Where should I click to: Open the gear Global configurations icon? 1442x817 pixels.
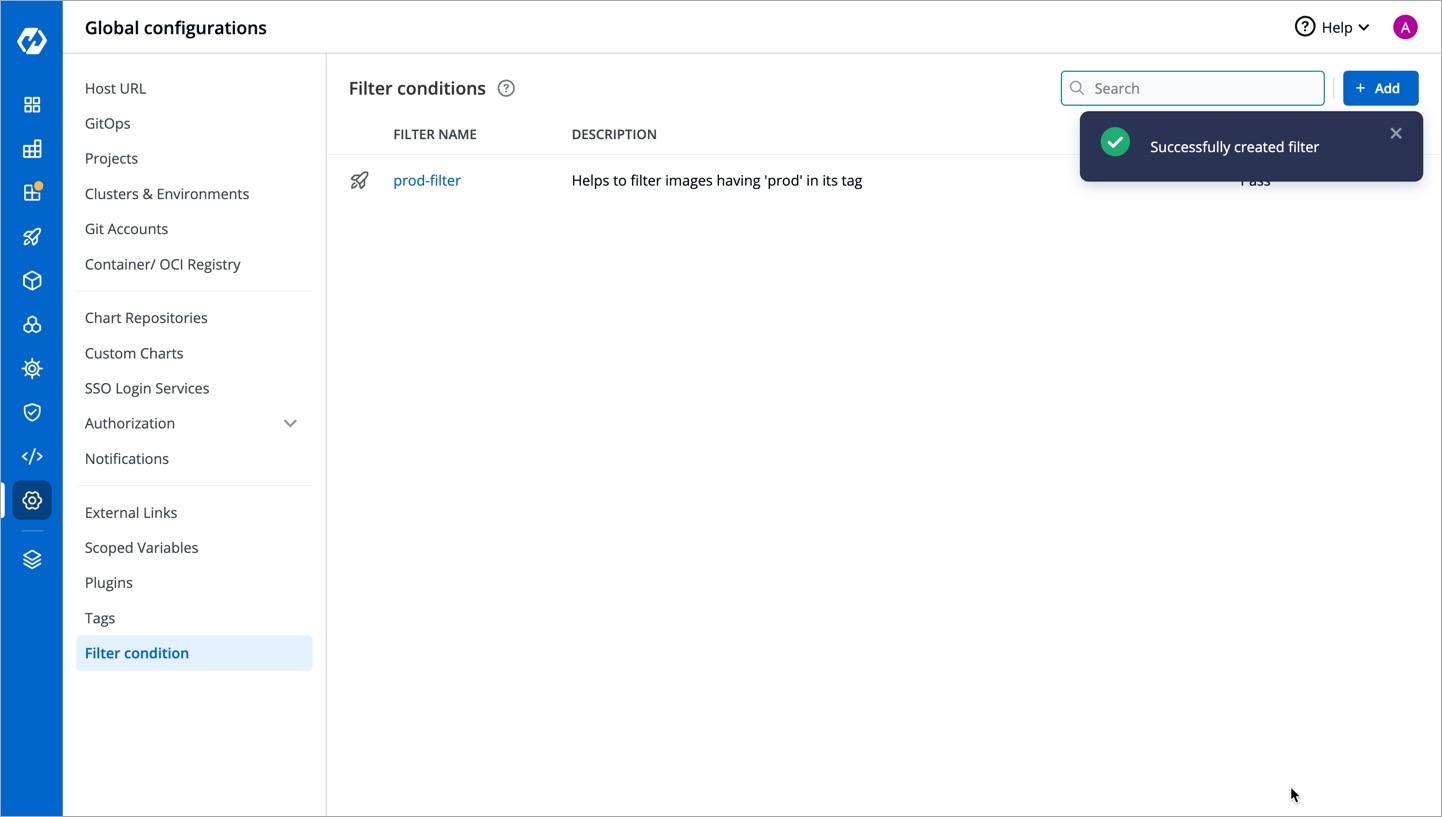[x=32, y=500]
